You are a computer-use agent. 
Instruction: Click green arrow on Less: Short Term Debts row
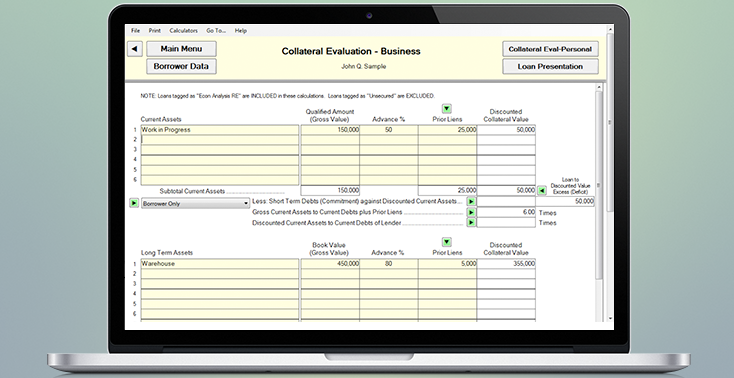point(471,201)
